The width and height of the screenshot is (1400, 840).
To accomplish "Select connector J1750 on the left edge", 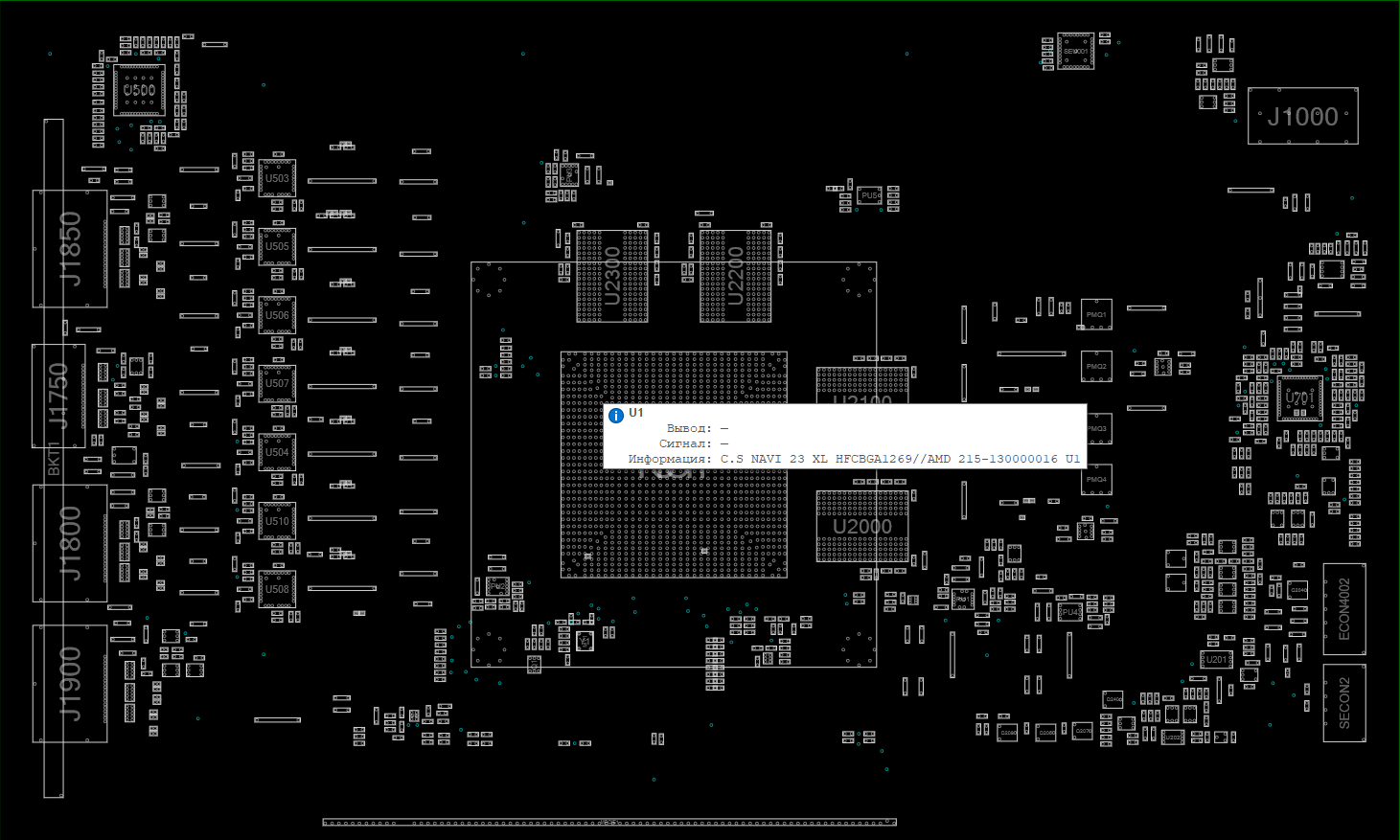I will (58, 396).
